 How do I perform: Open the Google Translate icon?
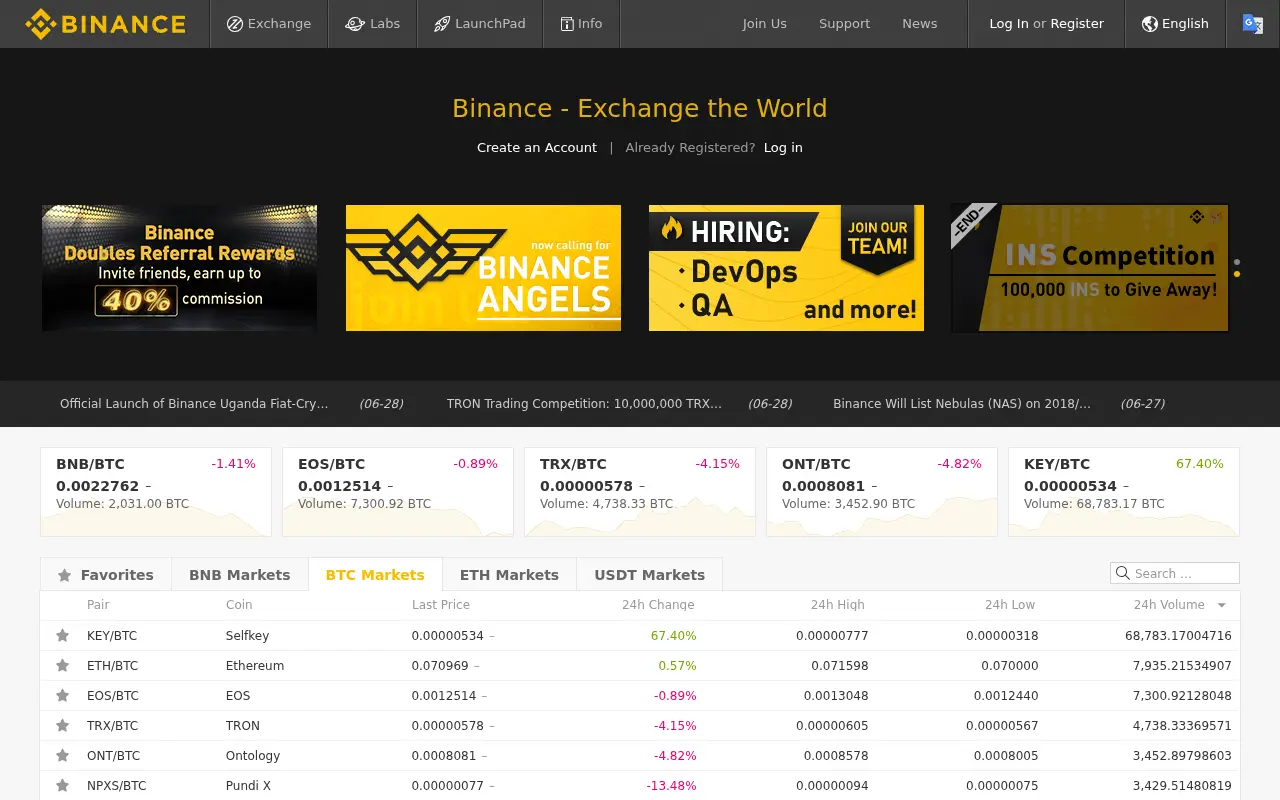tap(1252, 24)
